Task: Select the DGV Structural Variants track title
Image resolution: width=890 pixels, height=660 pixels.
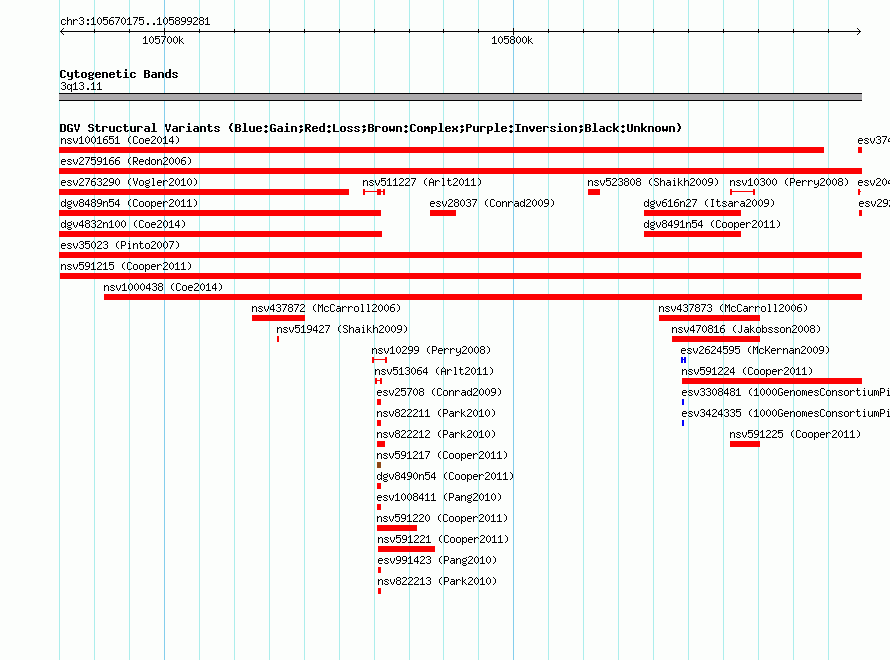Action: click(371, 128)
